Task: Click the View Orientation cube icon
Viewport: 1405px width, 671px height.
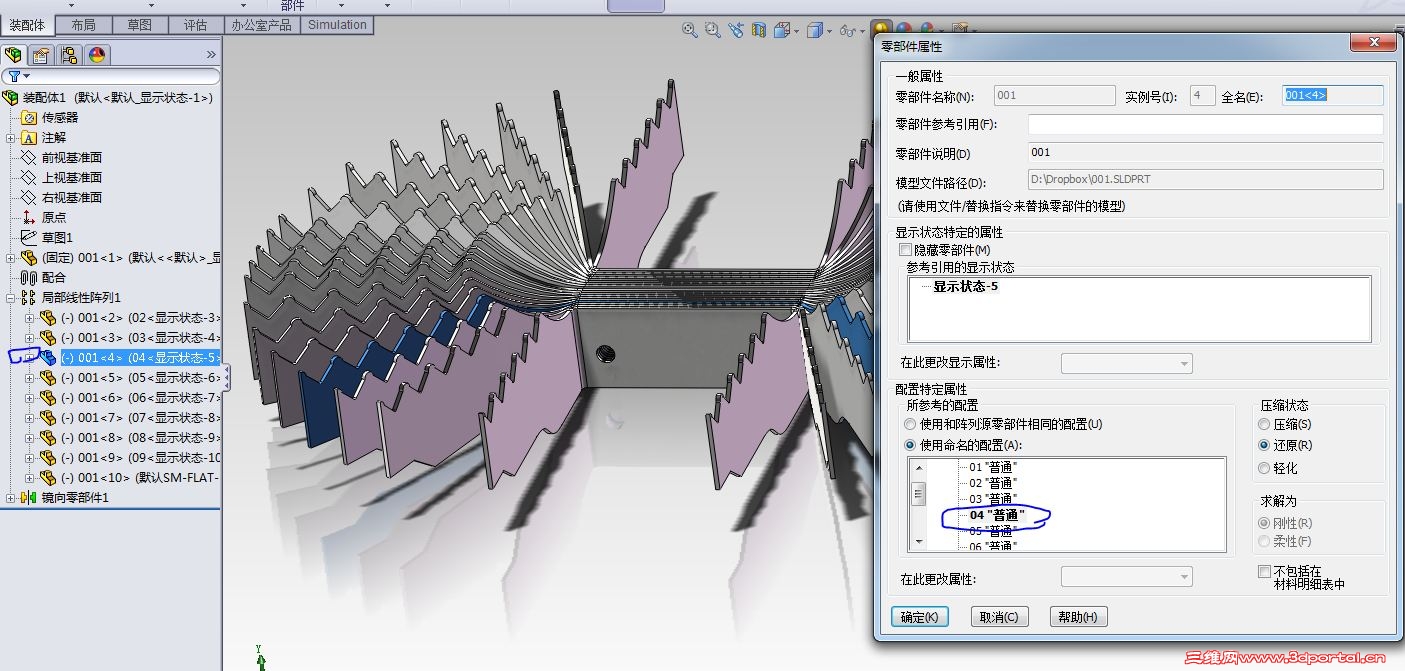Action: 781,31
